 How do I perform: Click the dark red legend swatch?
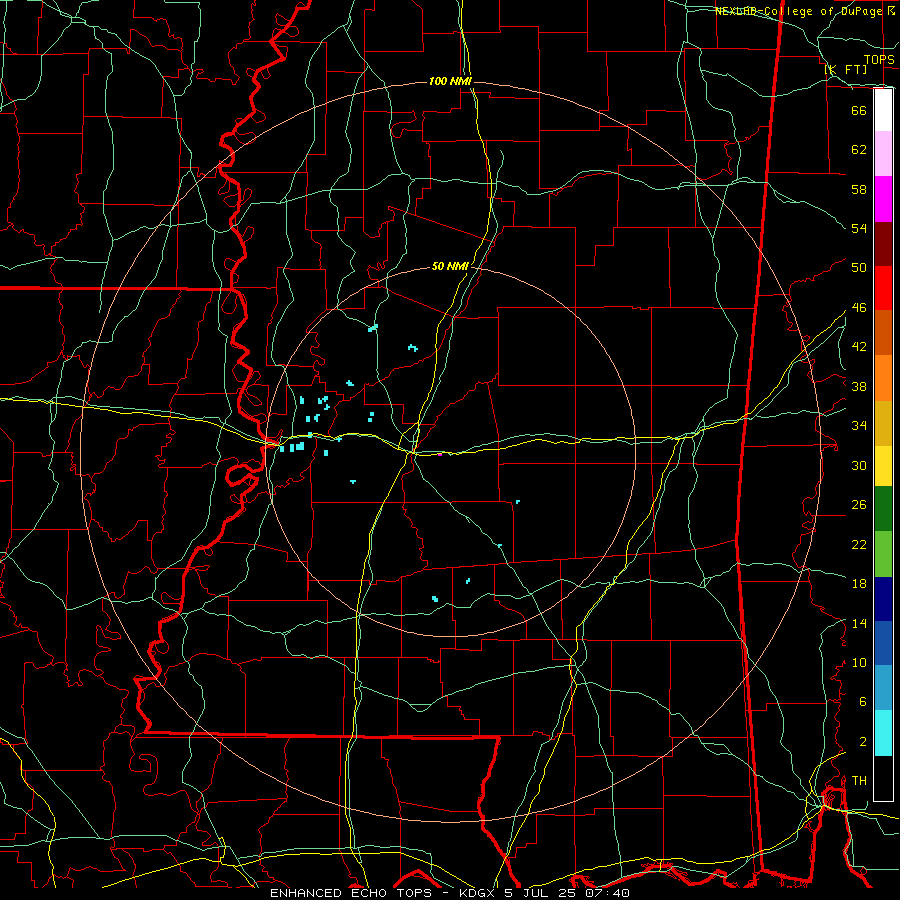(883, 243)
